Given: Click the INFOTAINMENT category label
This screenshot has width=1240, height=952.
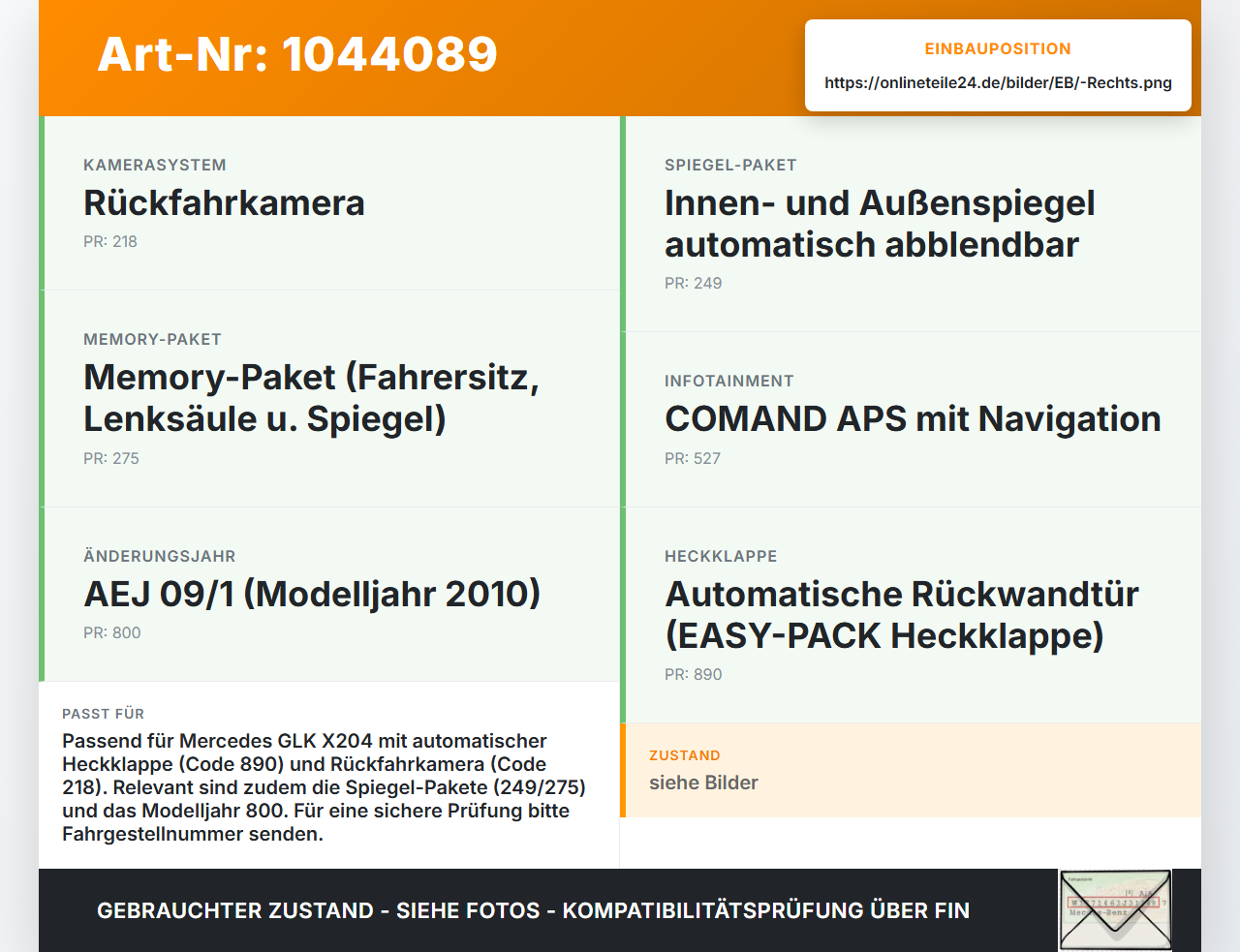Looking at the screenshot, I should [x=729, y=382].
